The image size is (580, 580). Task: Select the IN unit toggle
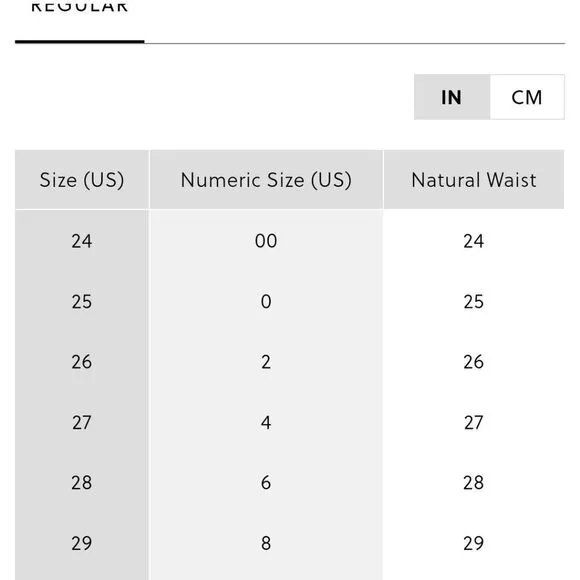click(x=452, y=97)
